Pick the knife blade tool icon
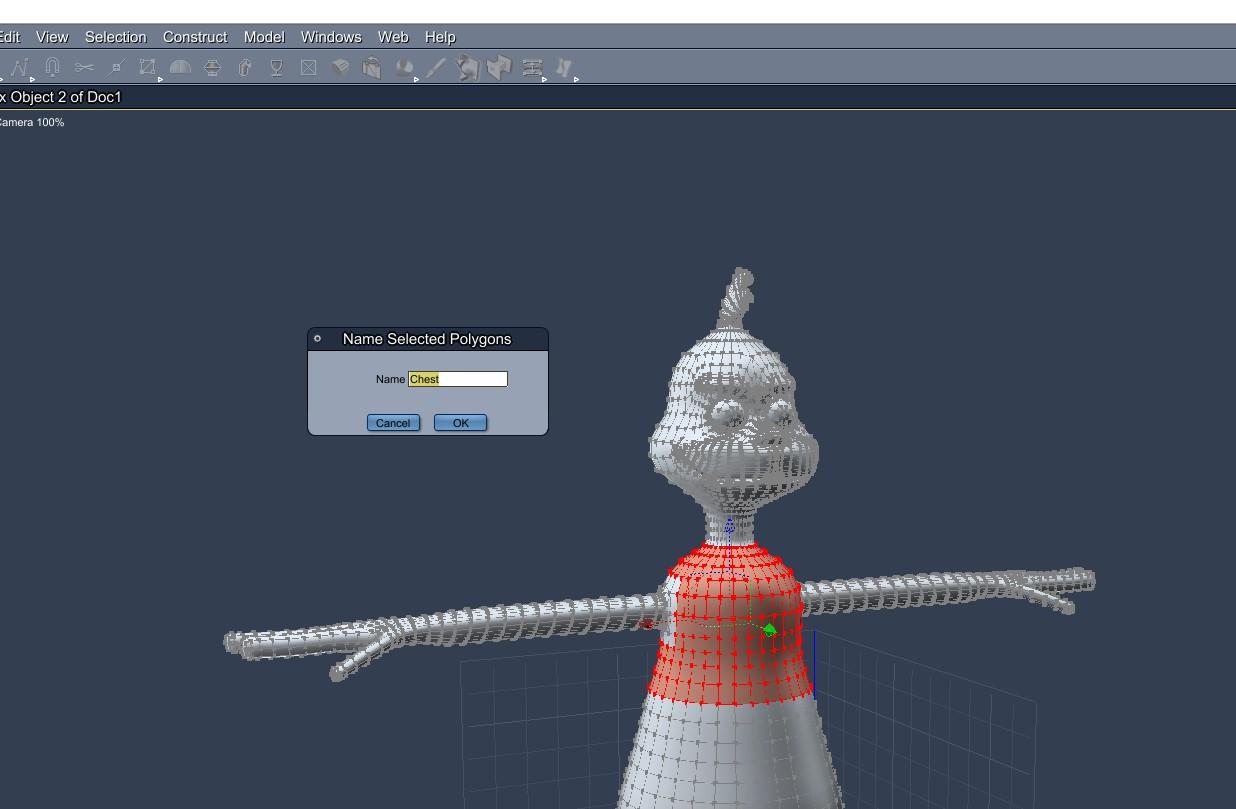This screenshot has height=809, width=1236. (x=436, y=67)
